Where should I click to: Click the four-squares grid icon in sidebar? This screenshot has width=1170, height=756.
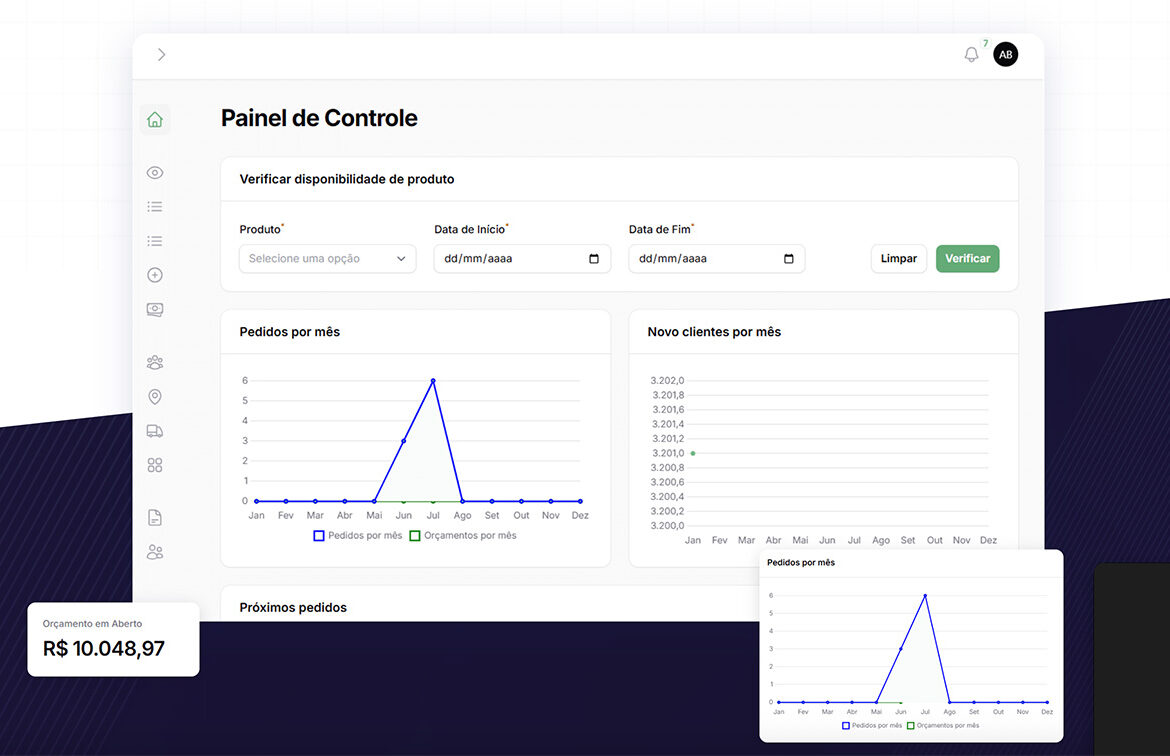[x=155, y=465]
